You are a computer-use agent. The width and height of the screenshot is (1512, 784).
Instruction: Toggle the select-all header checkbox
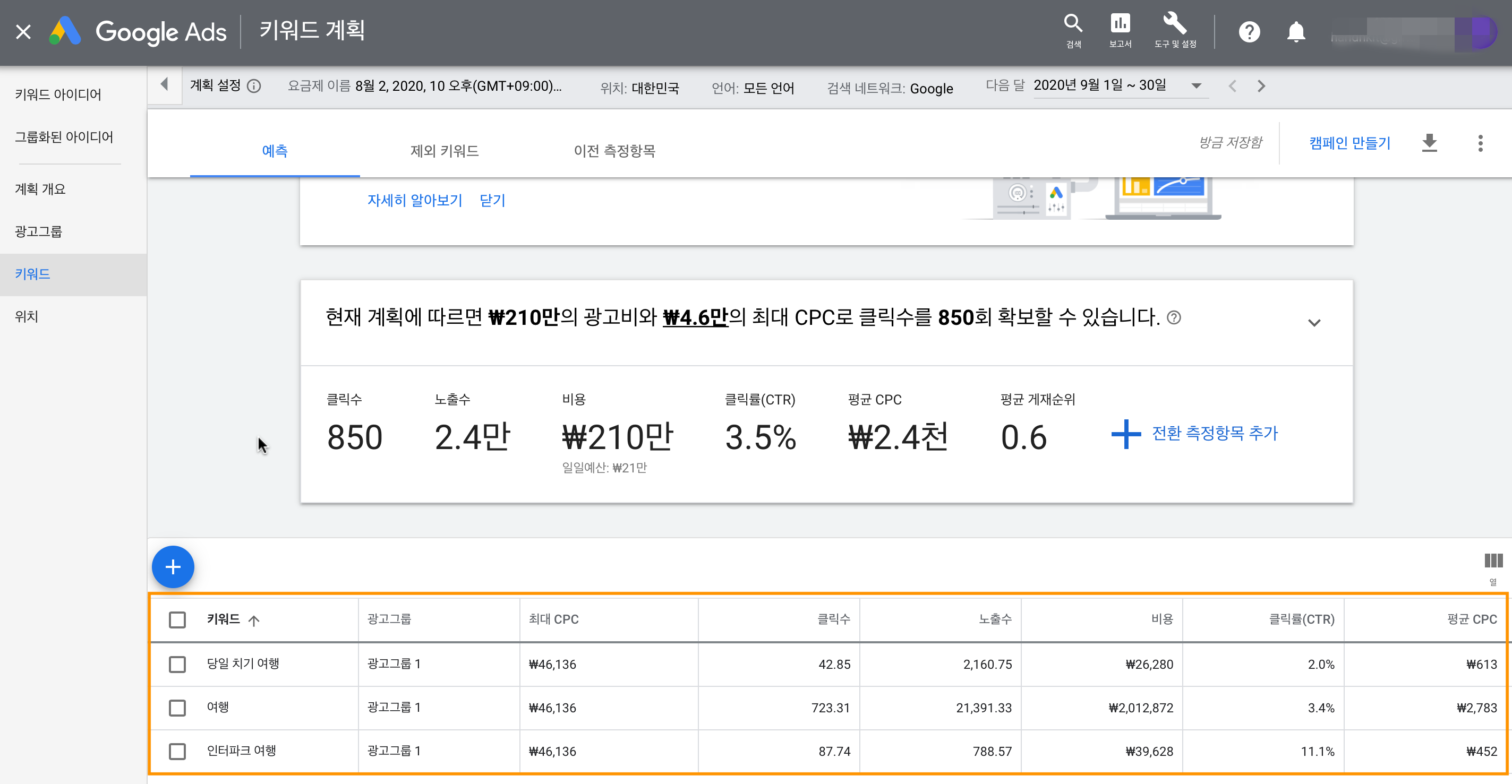pos(177,619)
